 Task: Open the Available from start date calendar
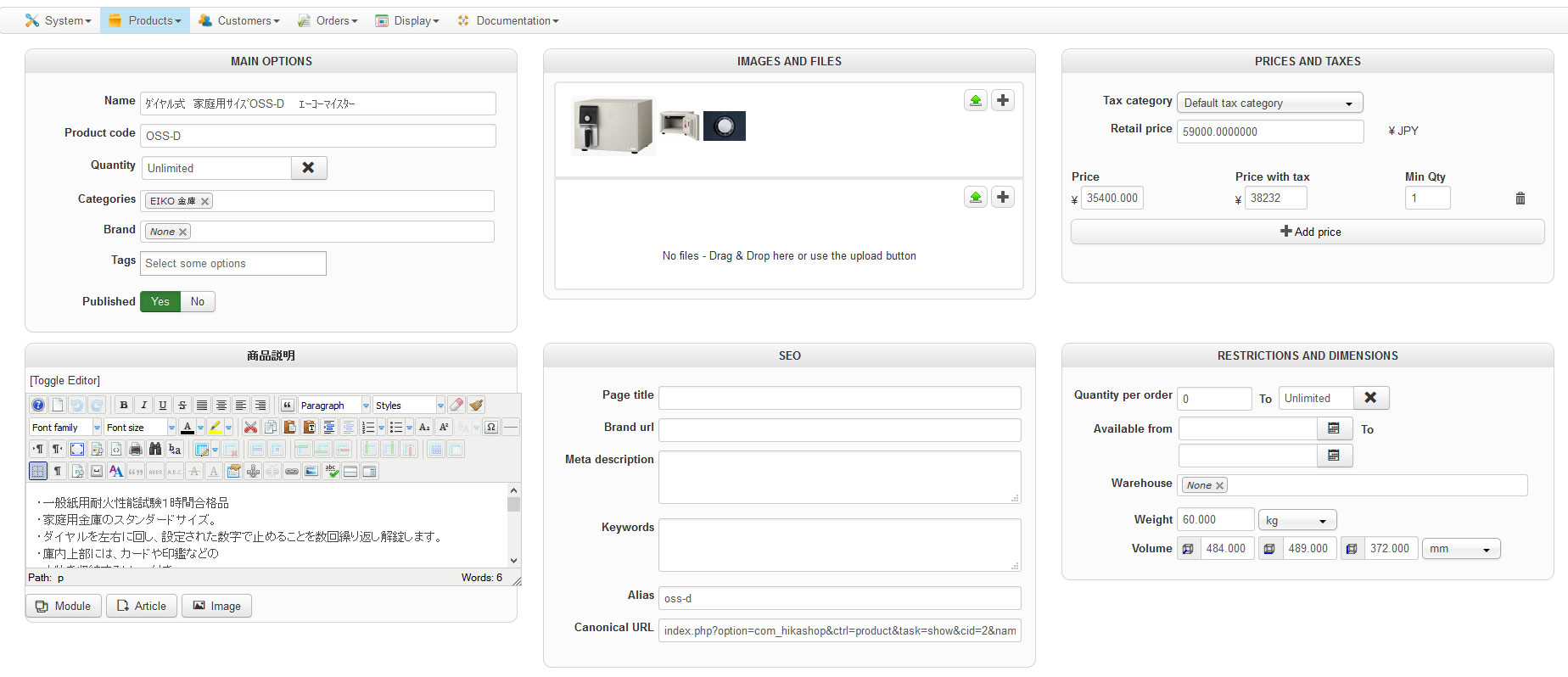[1334, 429]
